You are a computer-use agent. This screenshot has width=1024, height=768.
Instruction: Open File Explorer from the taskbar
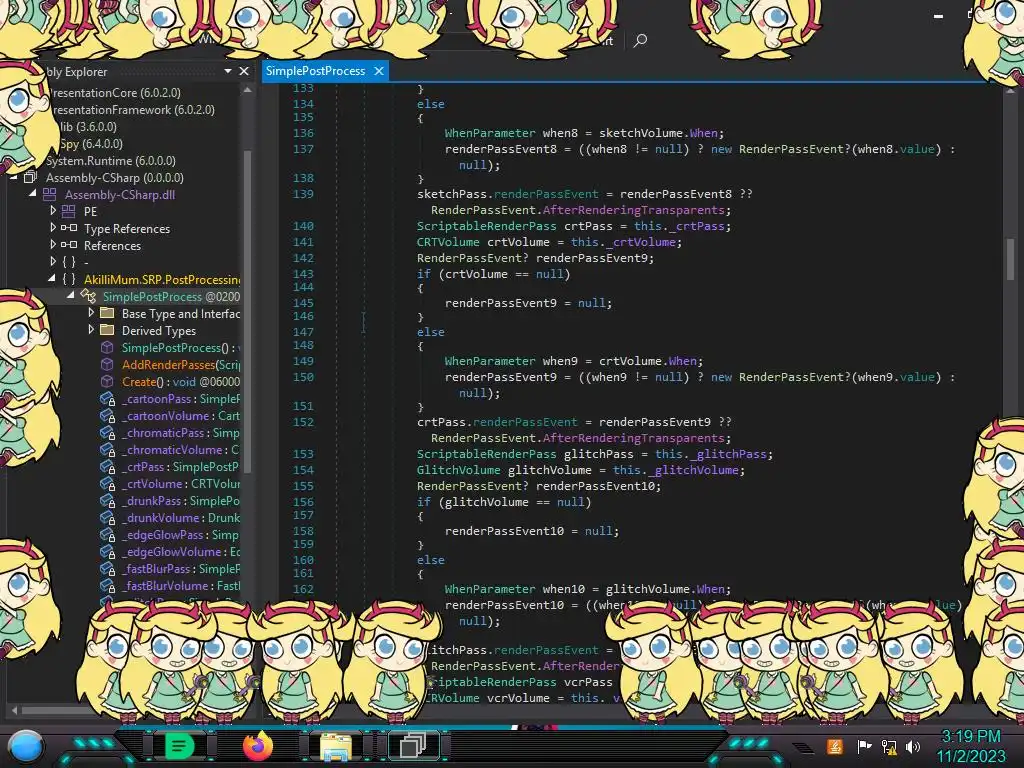pyautogui.click(x=336, y=746)
